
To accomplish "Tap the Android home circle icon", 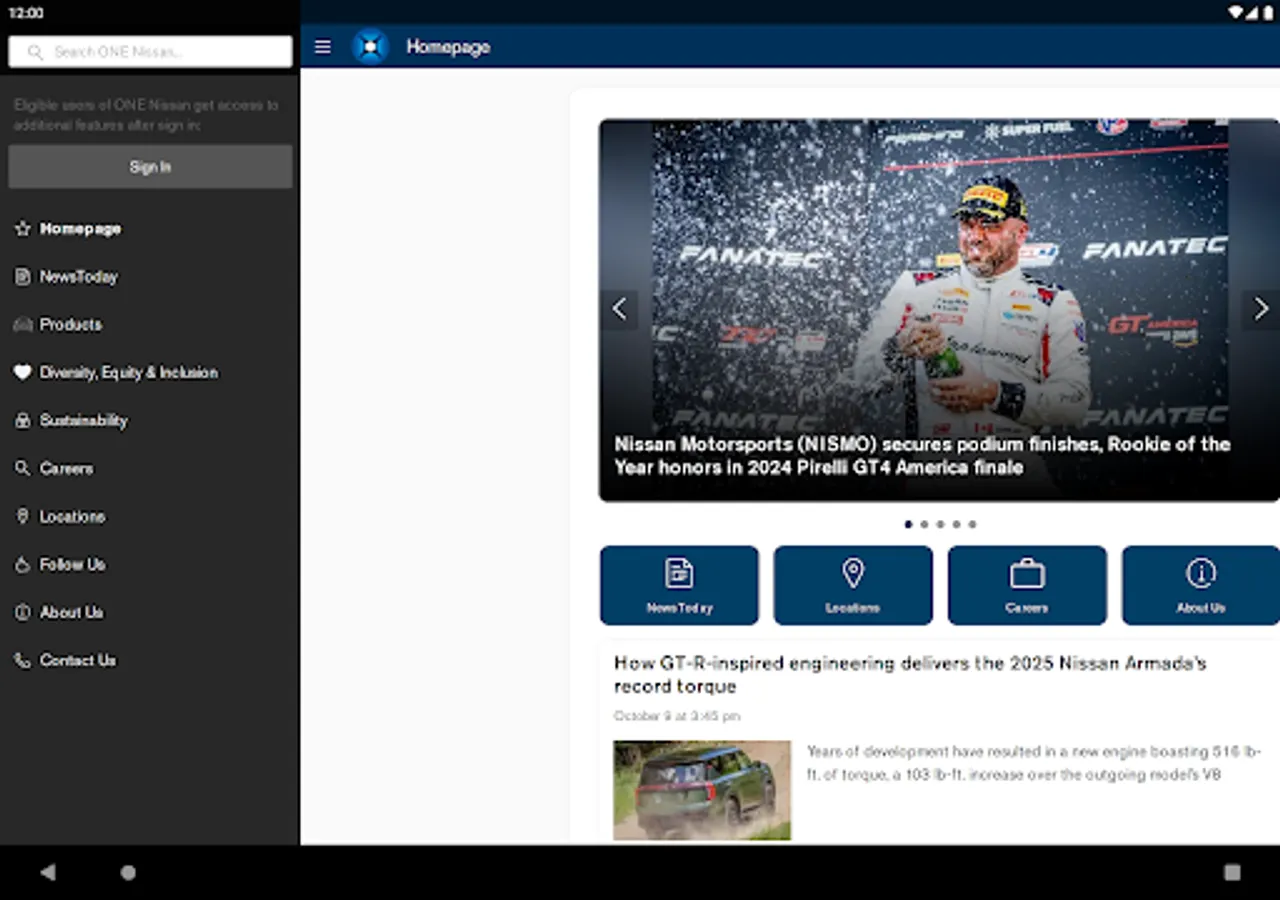I will click(x=128, y=872).
